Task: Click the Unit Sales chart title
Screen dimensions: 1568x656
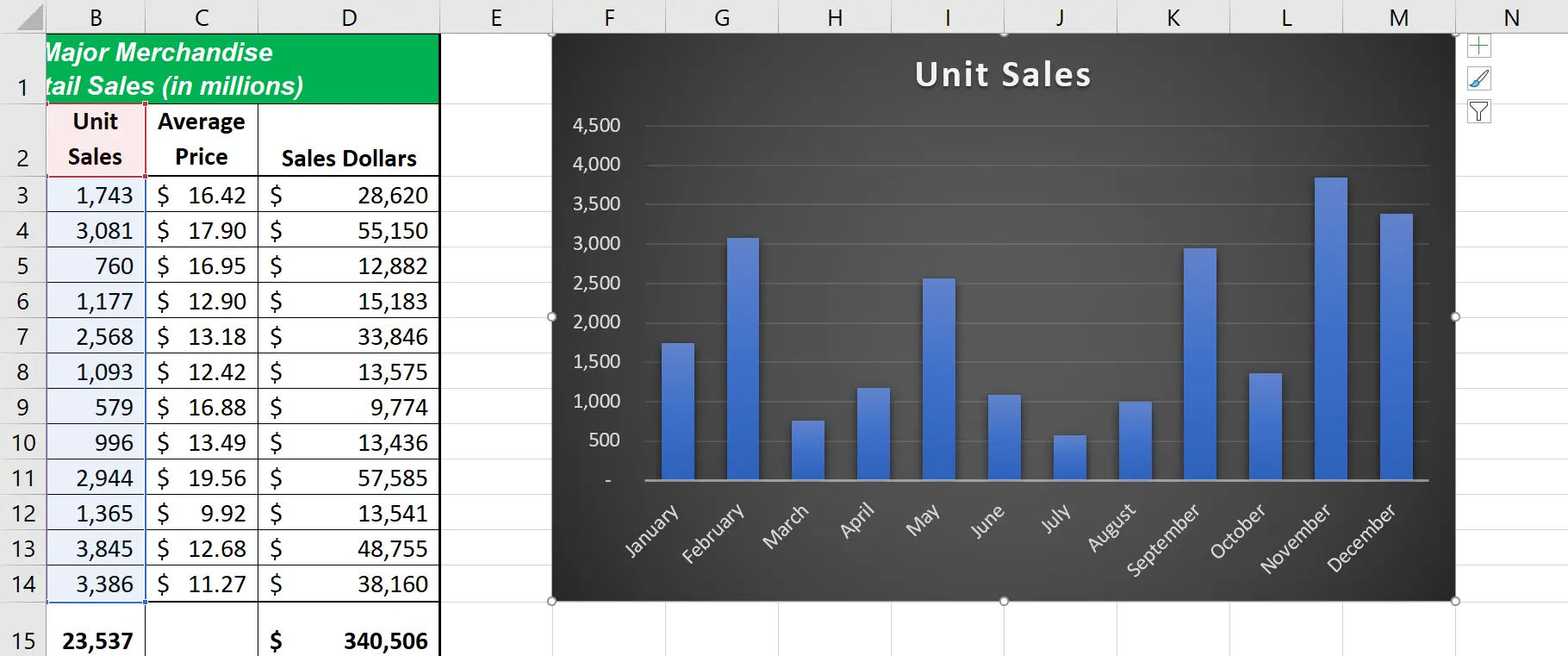Action: 1003,75
